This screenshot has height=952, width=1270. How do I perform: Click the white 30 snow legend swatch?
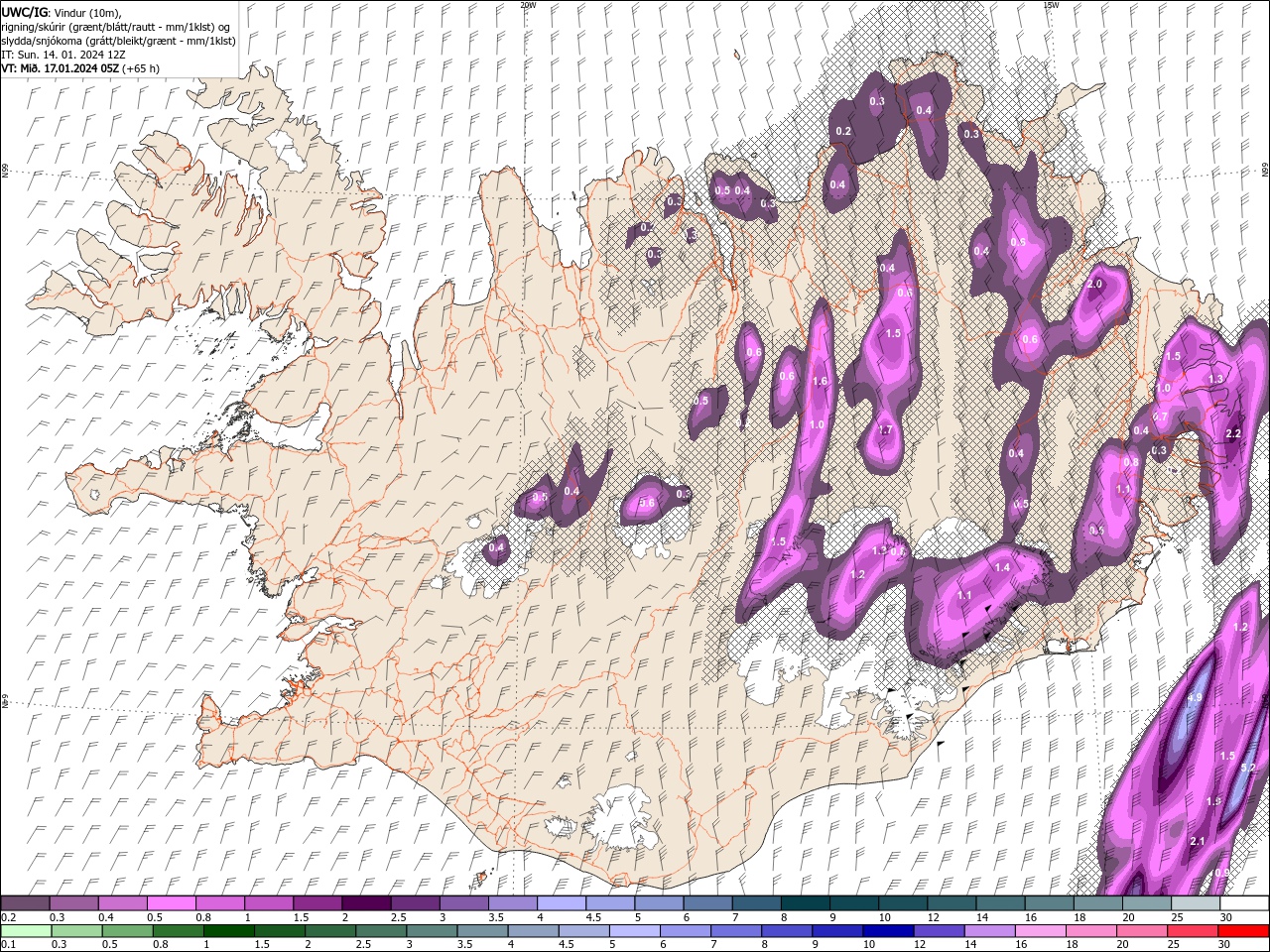pyautogui.click(x=1245, y=903)
